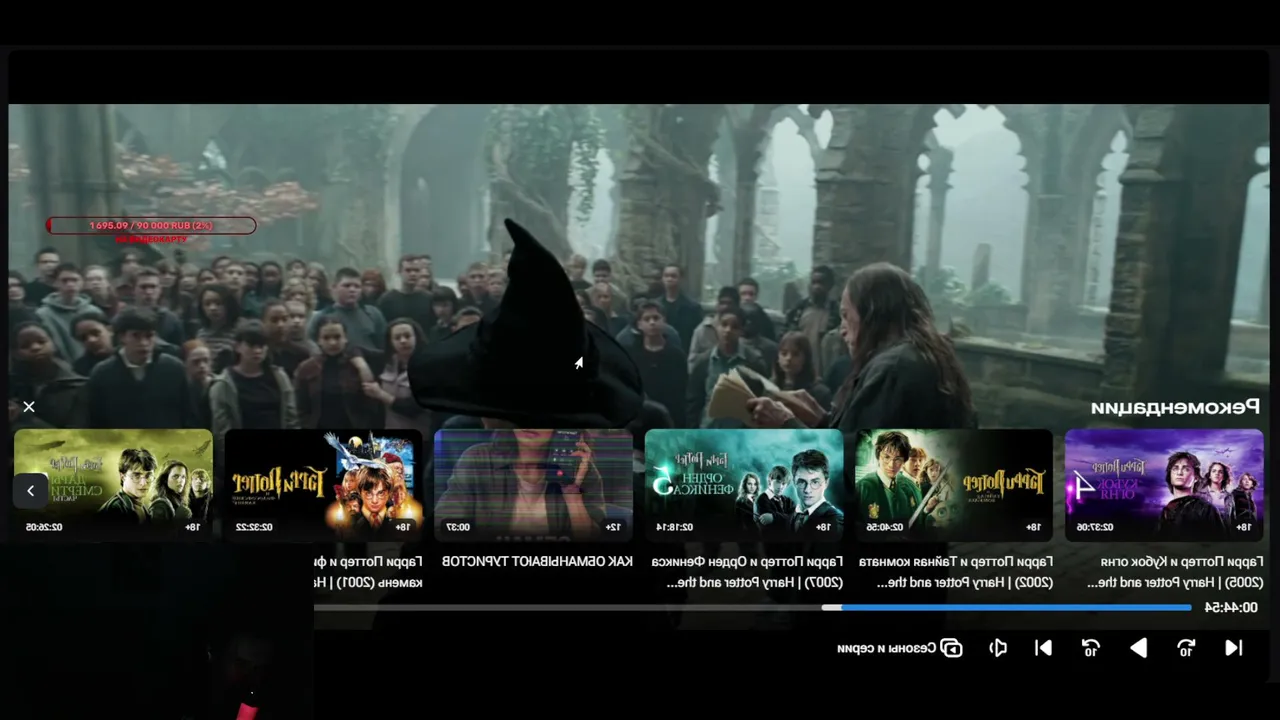Click the 00:44:54 time readout

click(1231, 607)
